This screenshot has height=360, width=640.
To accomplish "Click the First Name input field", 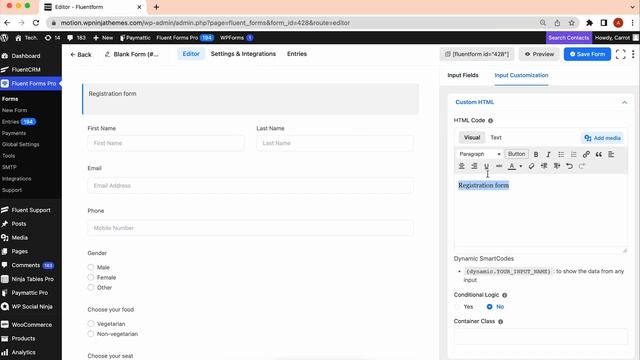I will [166, 143].
